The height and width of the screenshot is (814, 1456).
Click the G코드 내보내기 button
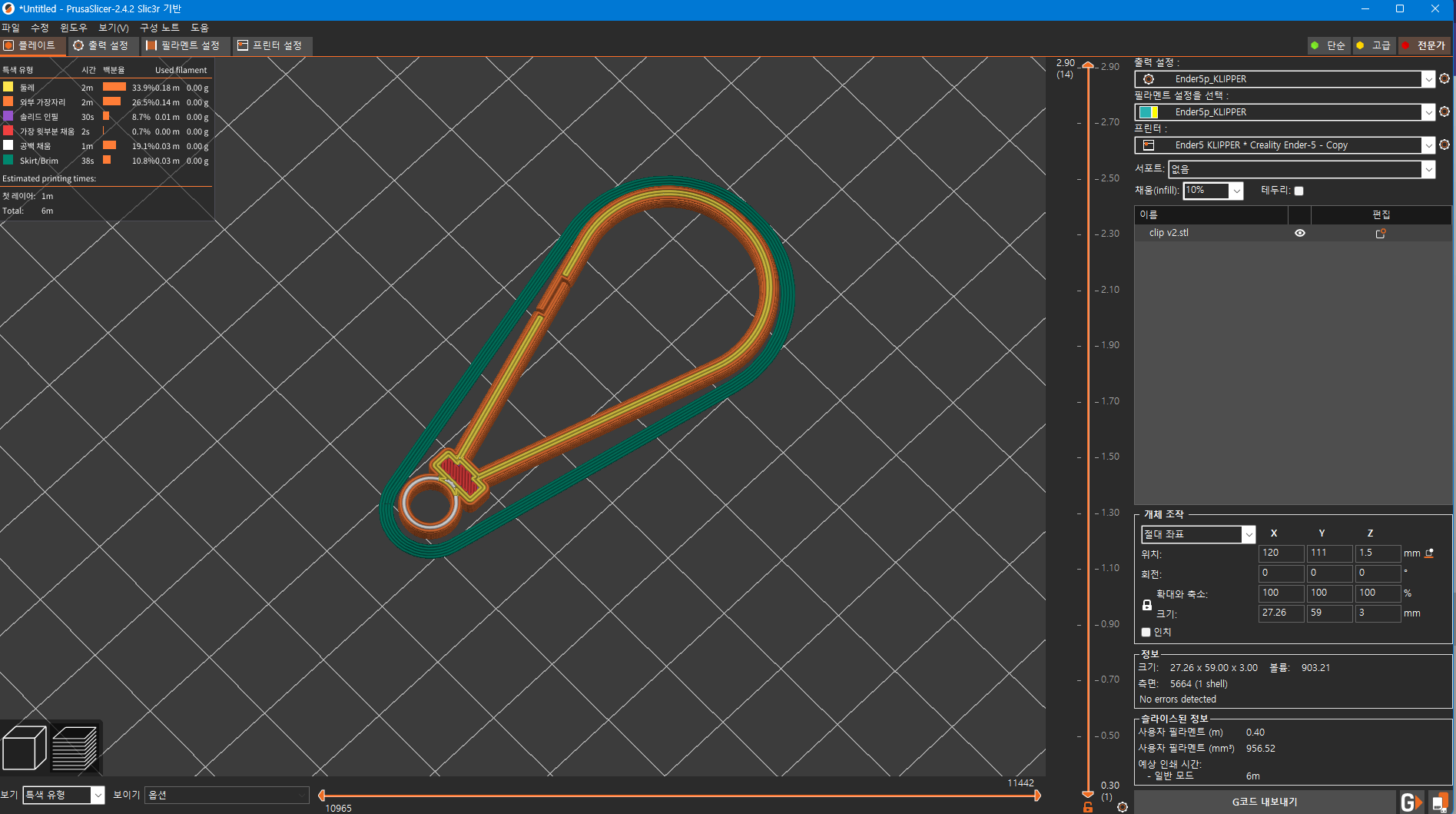pos(1264,802)
